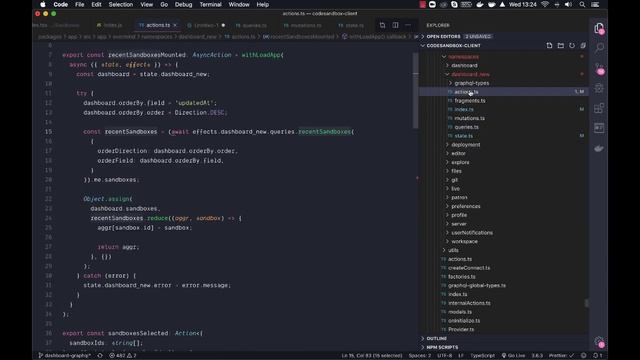The width and height of the screenshot is (640, 360).
Task: Open macOS Spotlight search icon
Action: tap(582, 4)
